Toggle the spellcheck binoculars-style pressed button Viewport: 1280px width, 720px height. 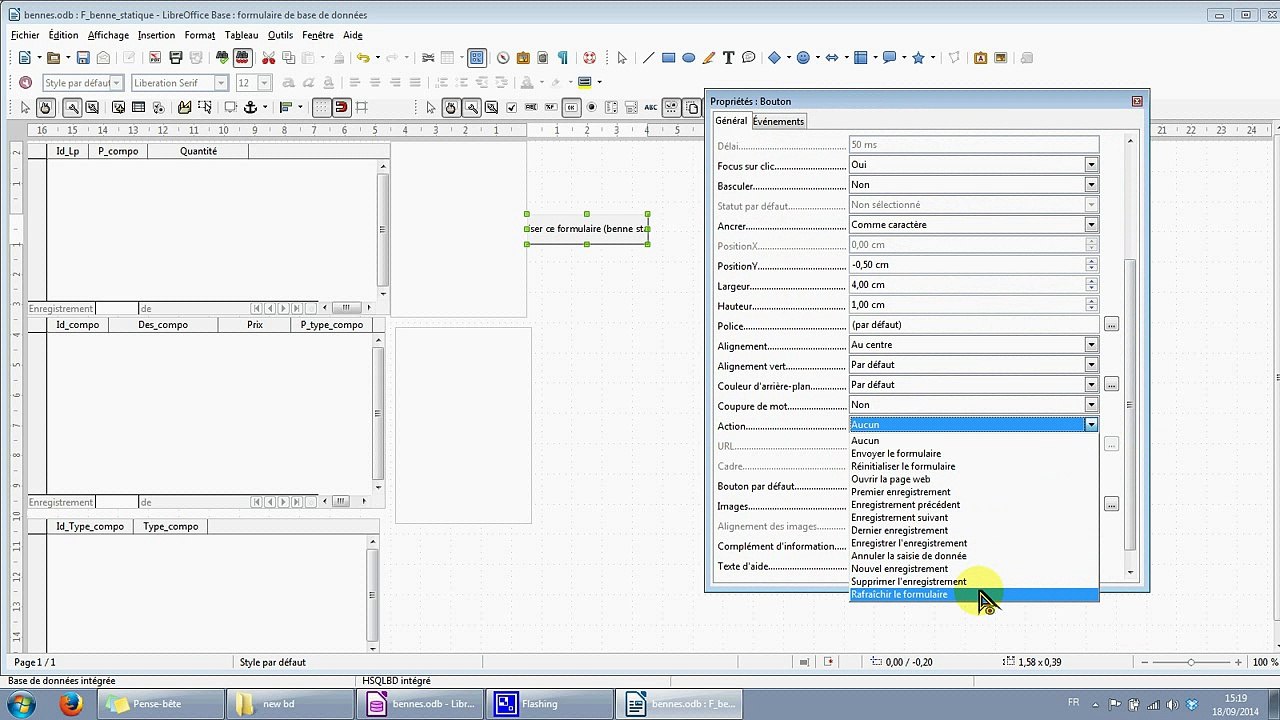coord(242,58)
